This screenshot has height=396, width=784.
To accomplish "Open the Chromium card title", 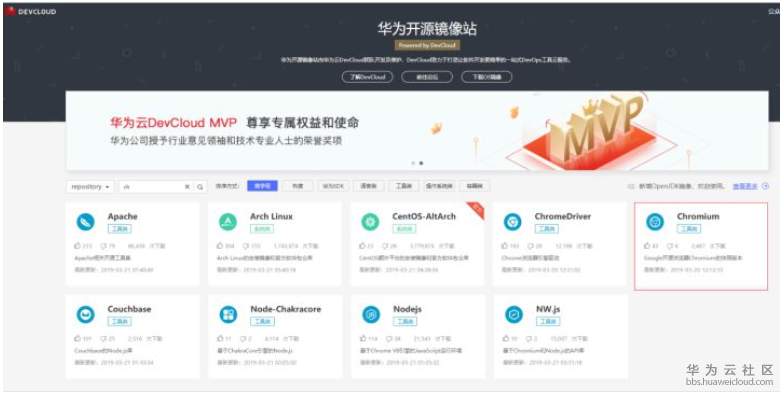I will coord(698,216).
